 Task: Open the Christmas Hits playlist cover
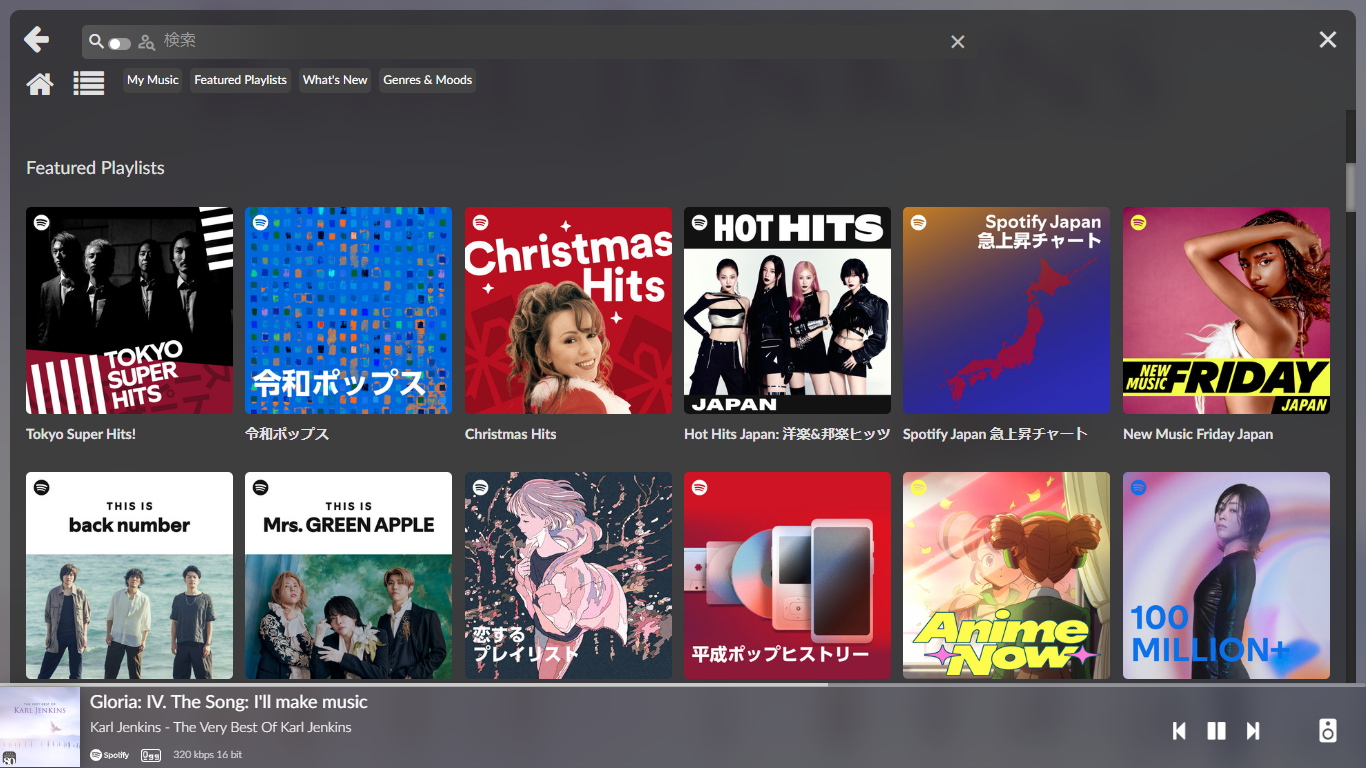tap(568, 310)
